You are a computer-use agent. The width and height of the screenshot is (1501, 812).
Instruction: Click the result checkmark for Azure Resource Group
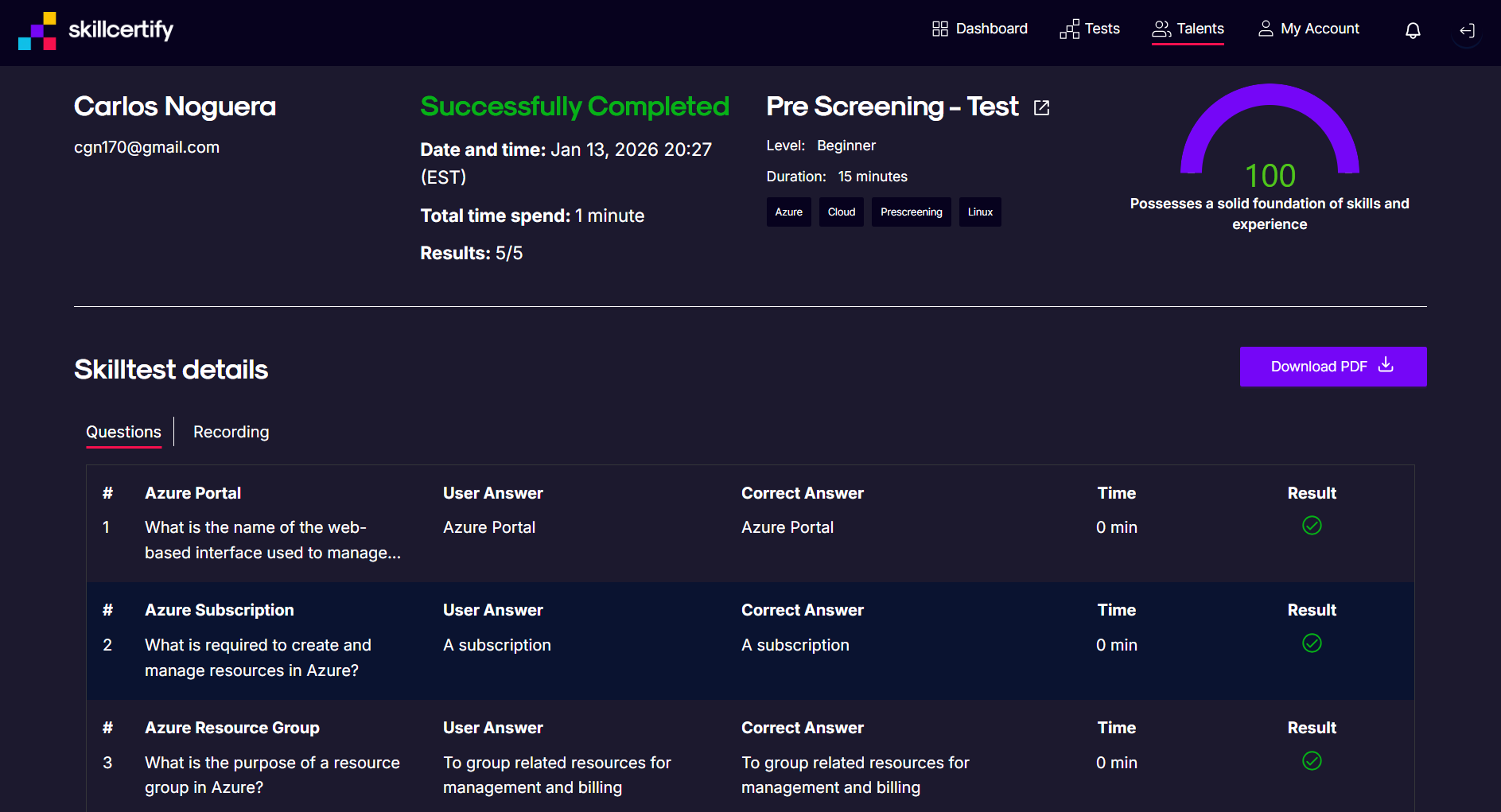tap(1312, 761)
